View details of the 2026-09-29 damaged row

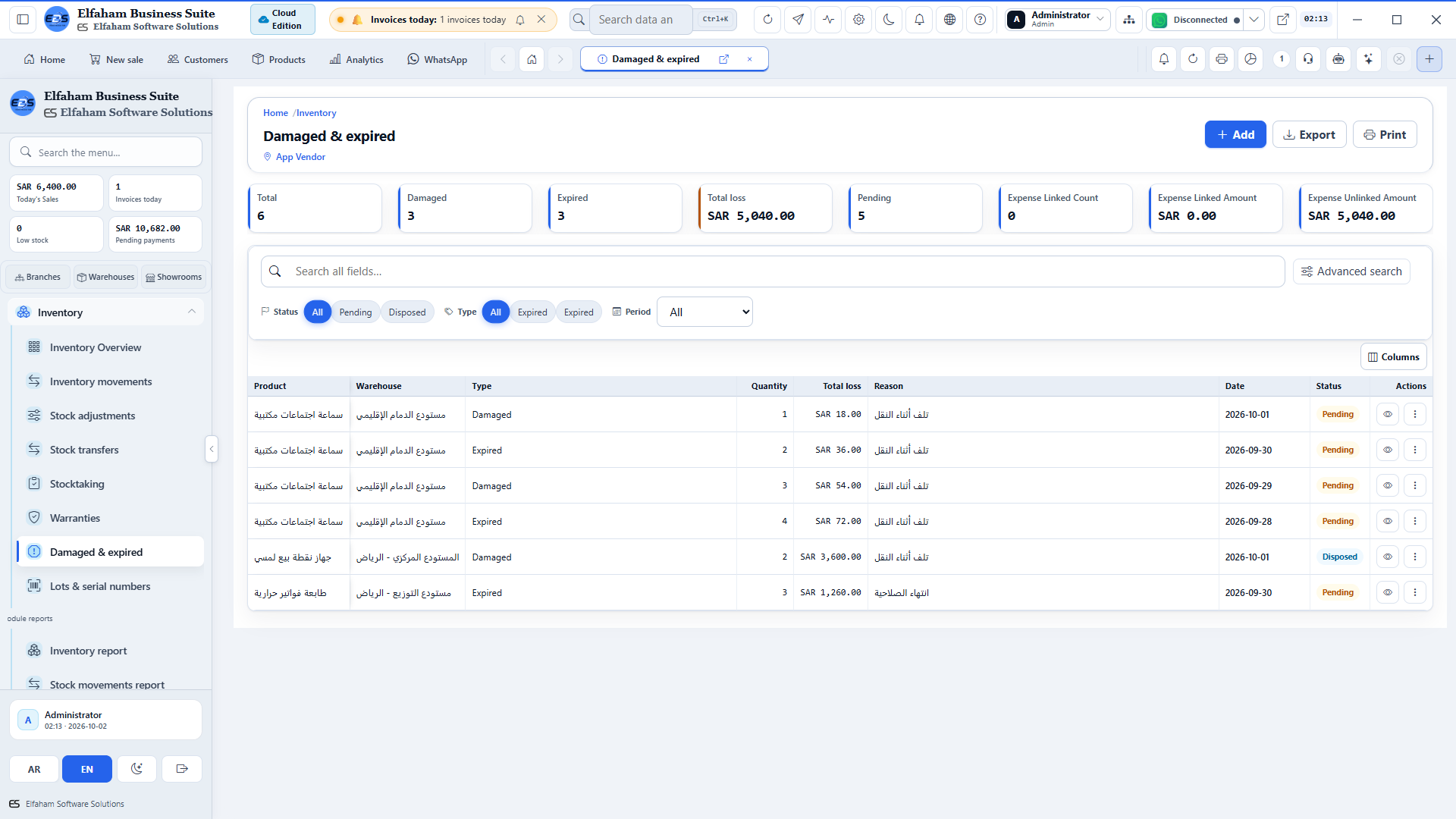click(1387, 485)
